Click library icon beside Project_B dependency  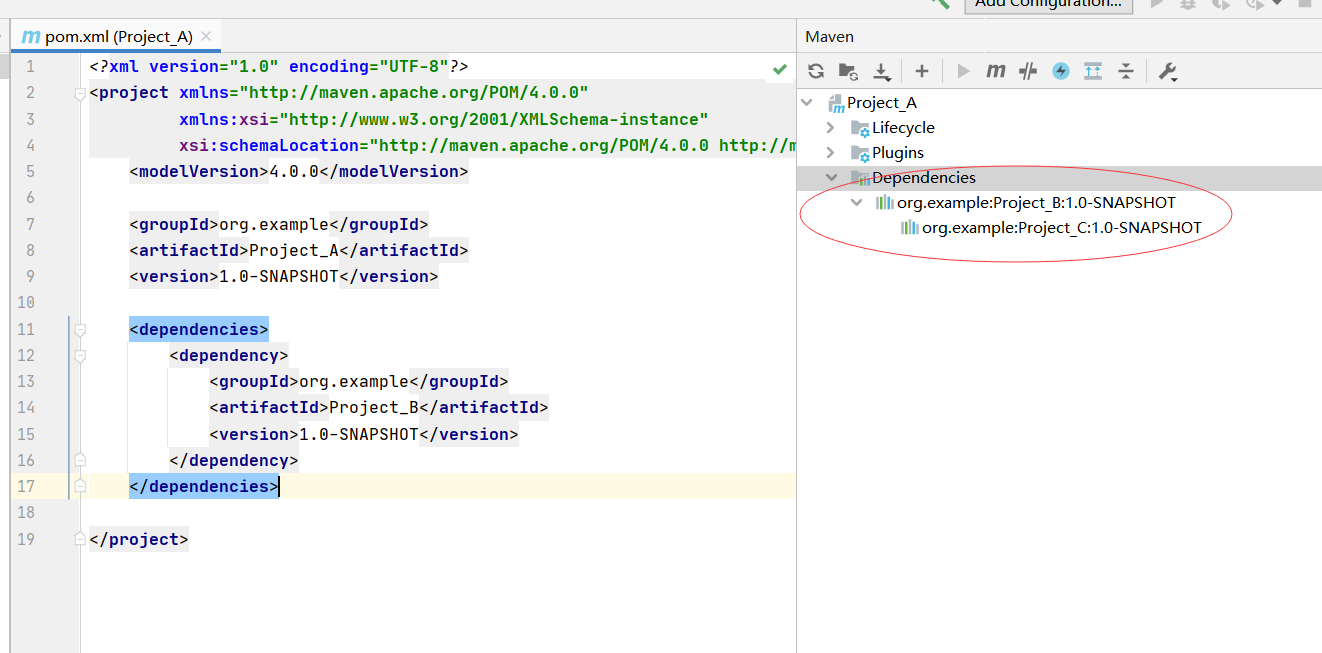[885, 203]
